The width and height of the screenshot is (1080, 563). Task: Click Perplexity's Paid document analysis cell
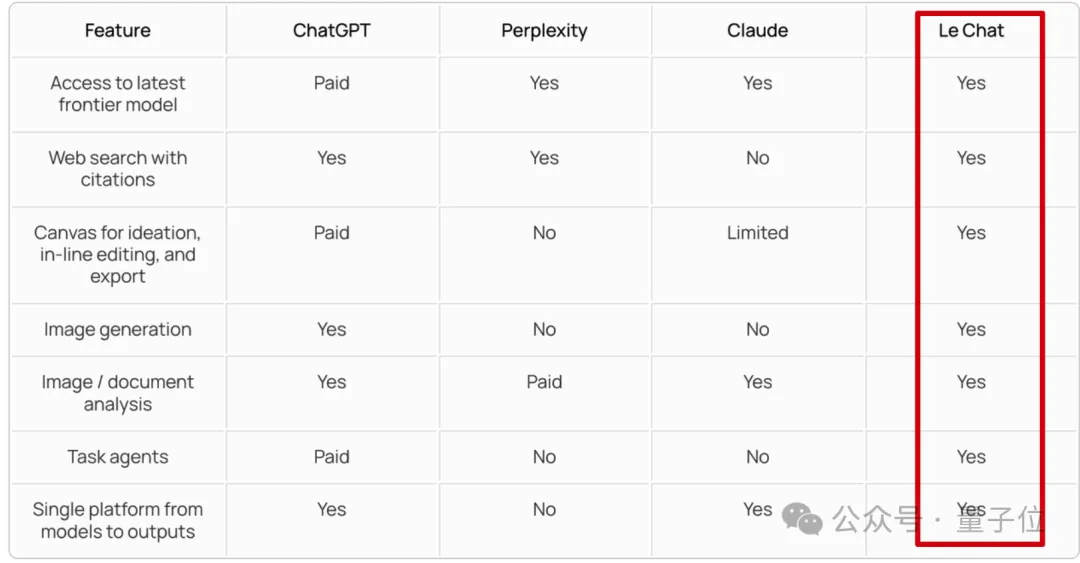(x=544, y=382)
